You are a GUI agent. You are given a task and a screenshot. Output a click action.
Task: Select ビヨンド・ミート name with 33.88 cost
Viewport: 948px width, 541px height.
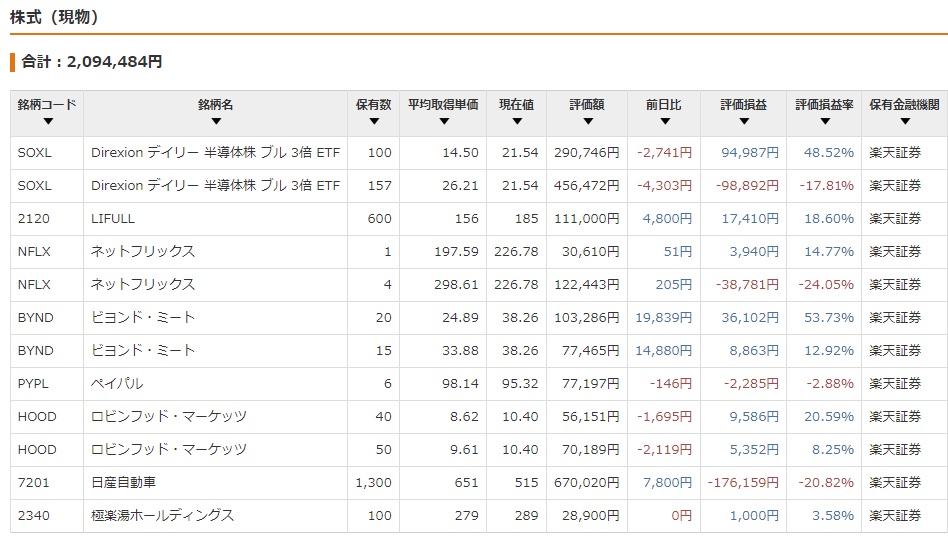[143, 351]
